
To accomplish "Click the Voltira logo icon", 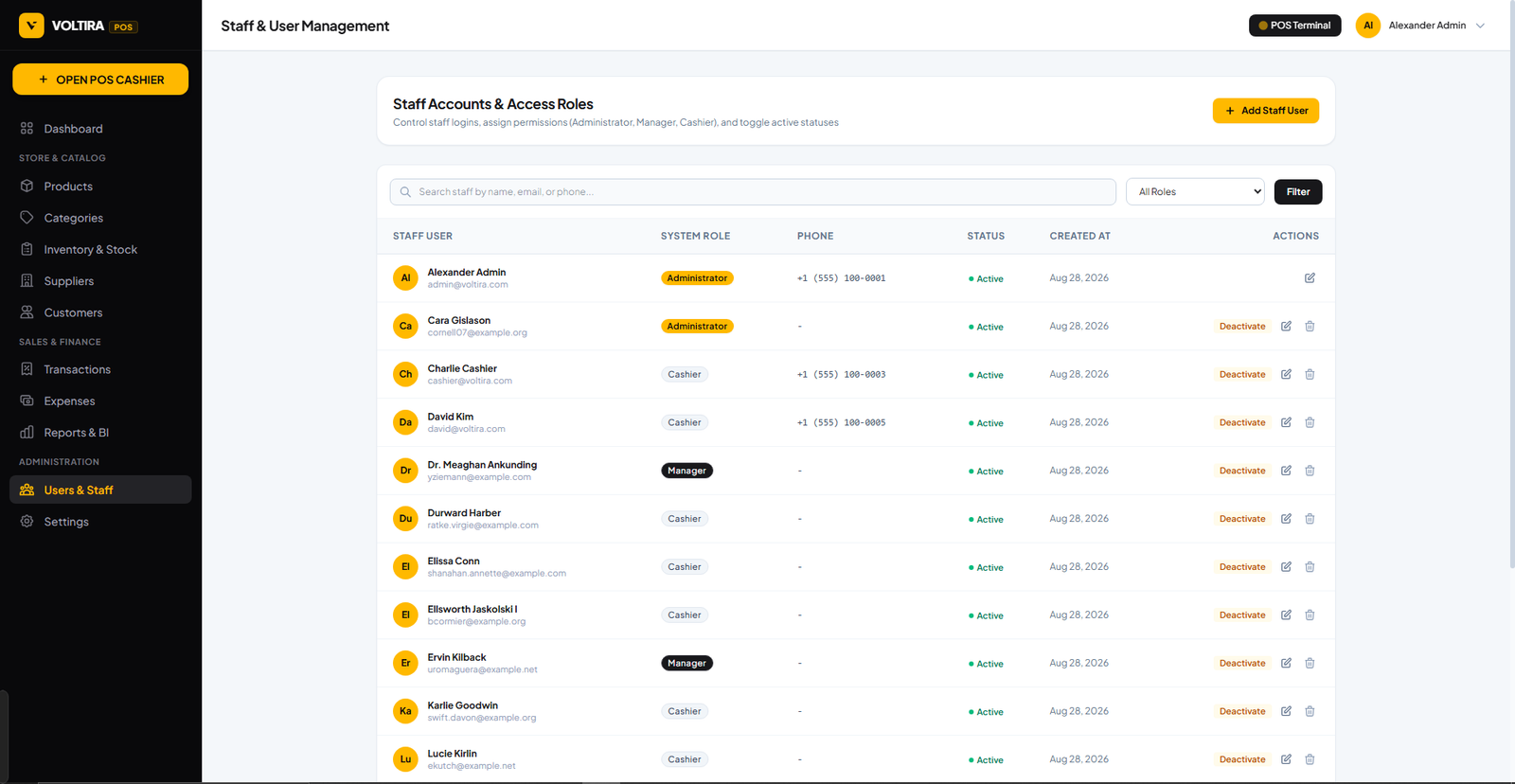I will coord(31,26).
